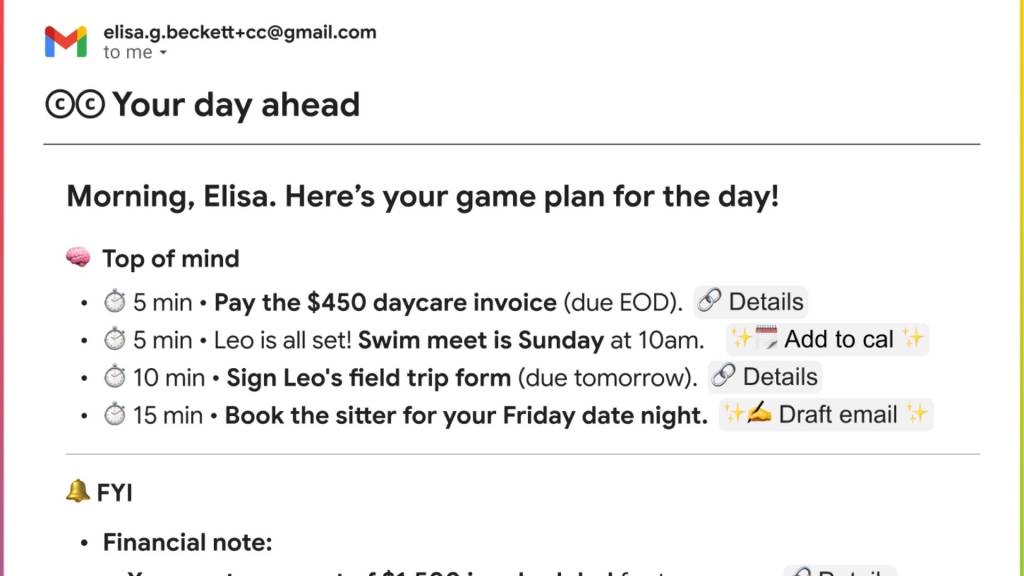Click the Gmail logo icon

pyautogui.click(x=66, y=41)
